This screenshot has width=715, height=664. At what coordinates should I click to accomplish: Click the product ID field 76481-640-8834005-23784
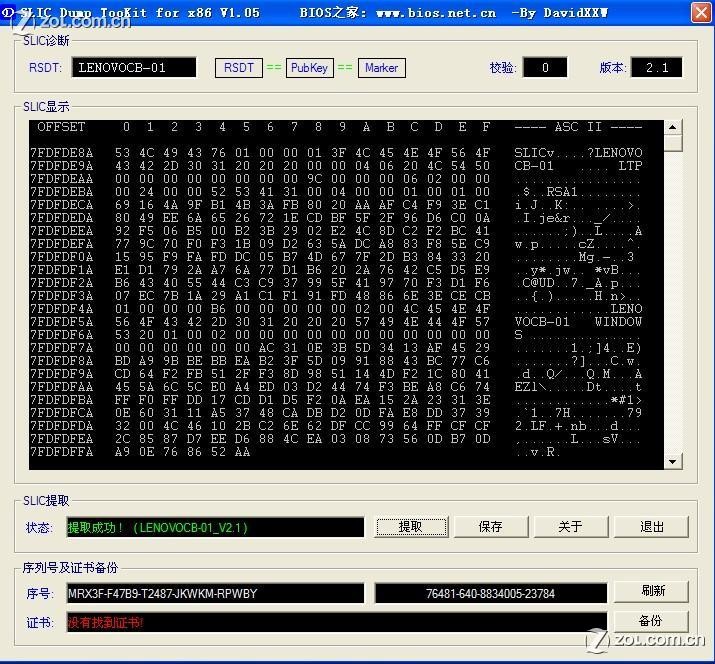[491, 594]
